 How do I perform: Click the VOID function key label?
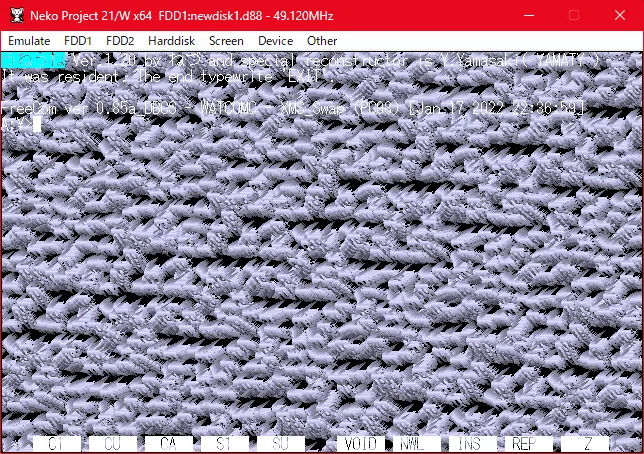click(360, 443)
